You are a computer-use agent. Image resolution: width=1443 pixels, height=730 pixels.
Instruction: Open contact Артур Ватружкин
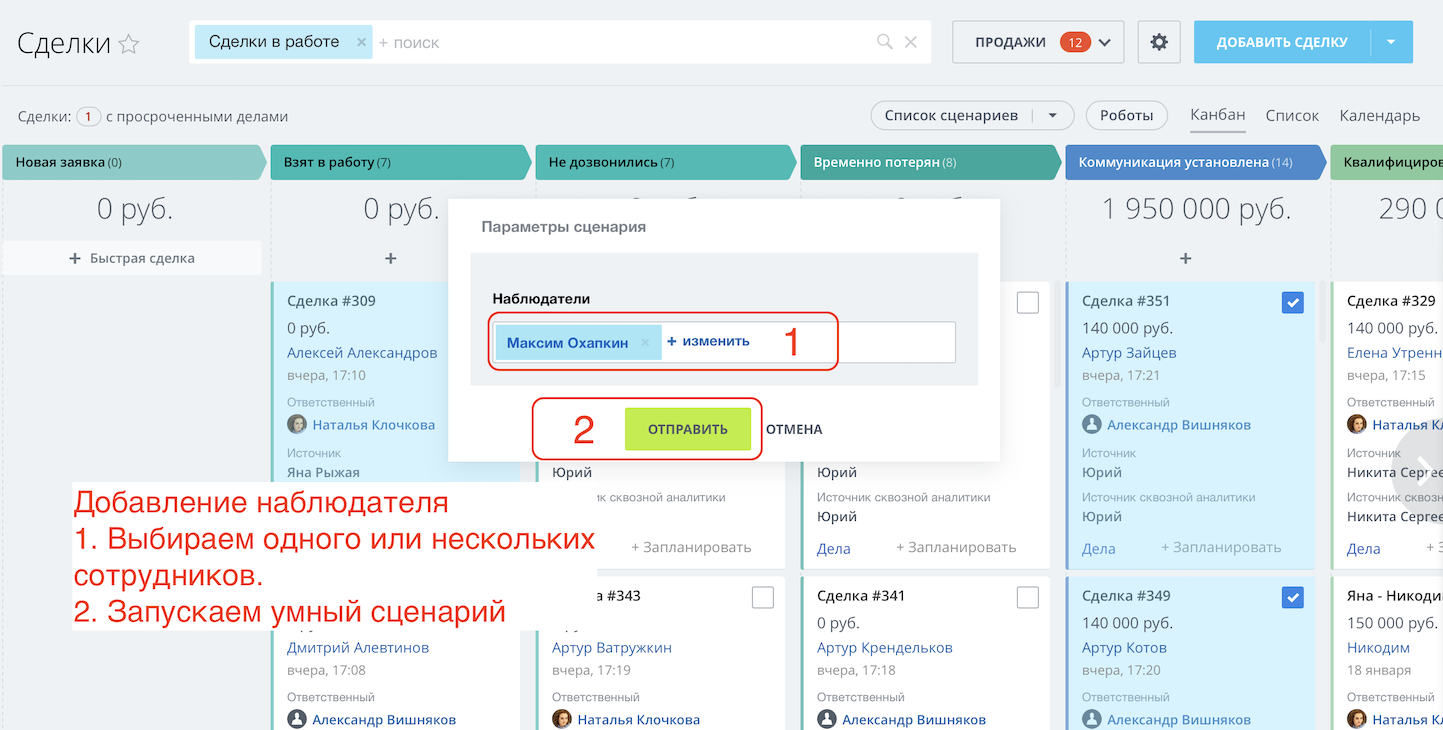pos(612,648)
